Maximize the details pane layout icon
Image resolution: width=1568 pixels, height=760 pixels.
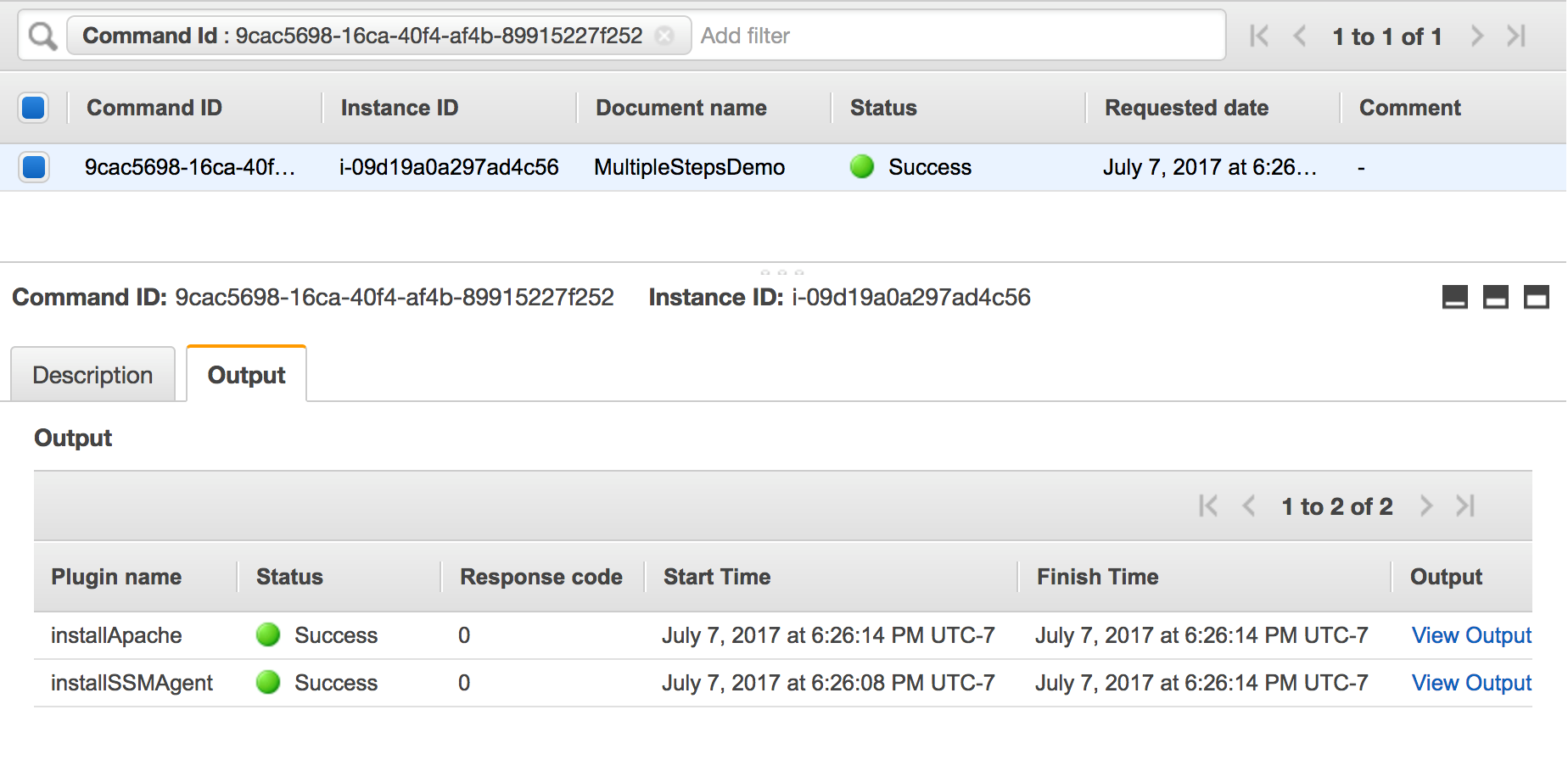(x=1537, y=297)
